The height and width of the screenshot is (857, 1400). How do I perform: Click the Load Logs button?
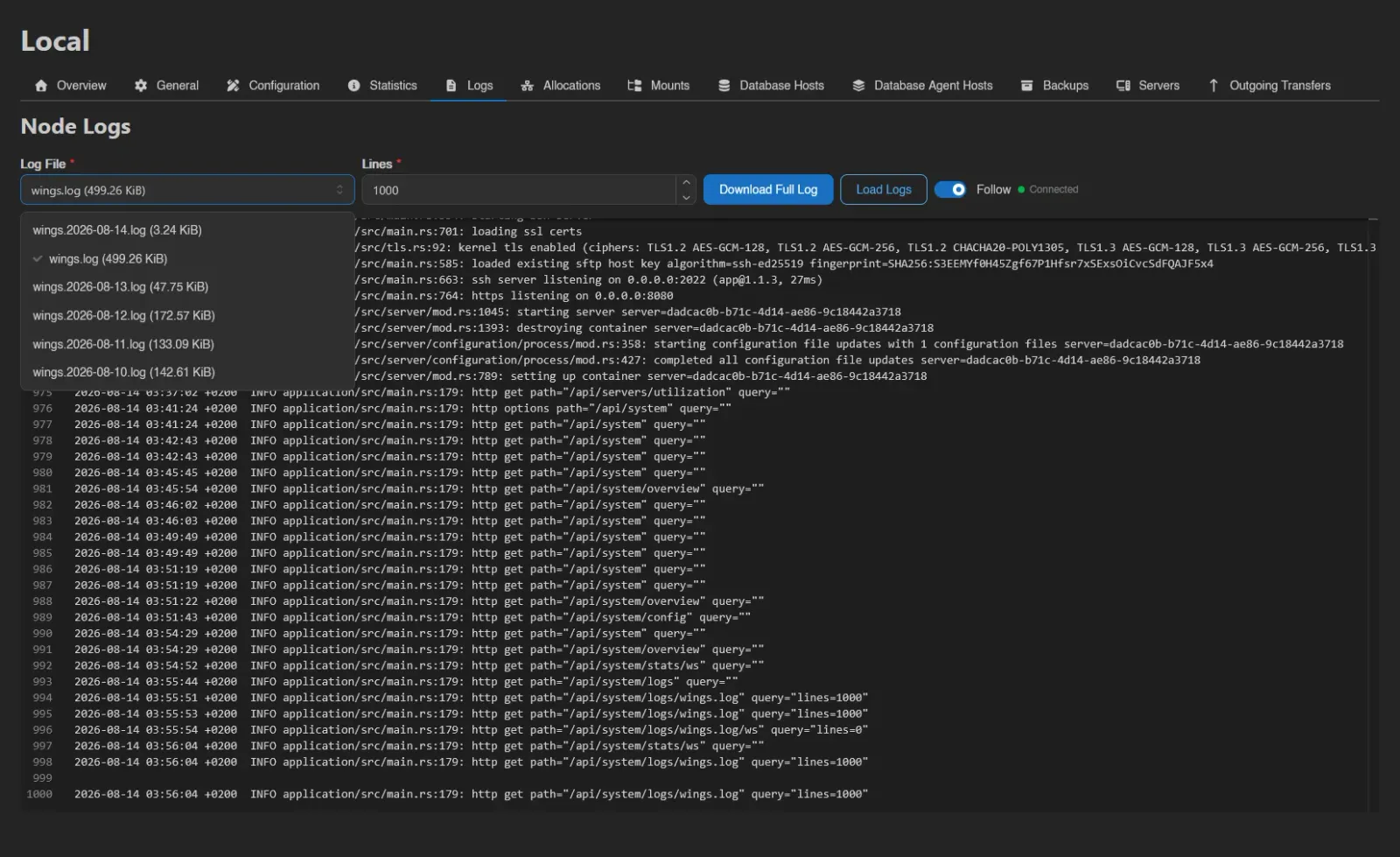tap(884, 190)
